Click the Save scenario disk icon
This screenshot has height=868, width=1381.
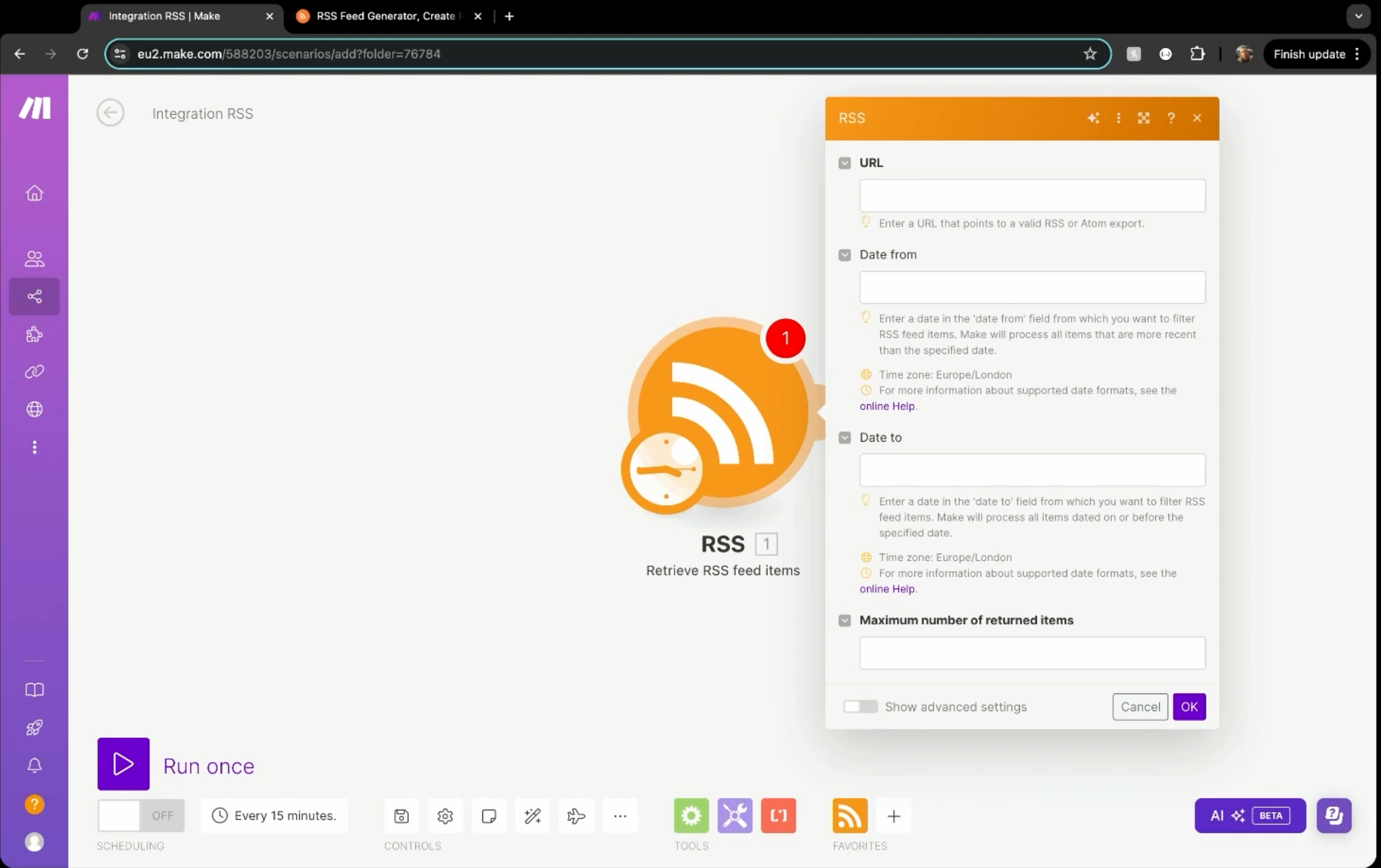pos(401,815)
